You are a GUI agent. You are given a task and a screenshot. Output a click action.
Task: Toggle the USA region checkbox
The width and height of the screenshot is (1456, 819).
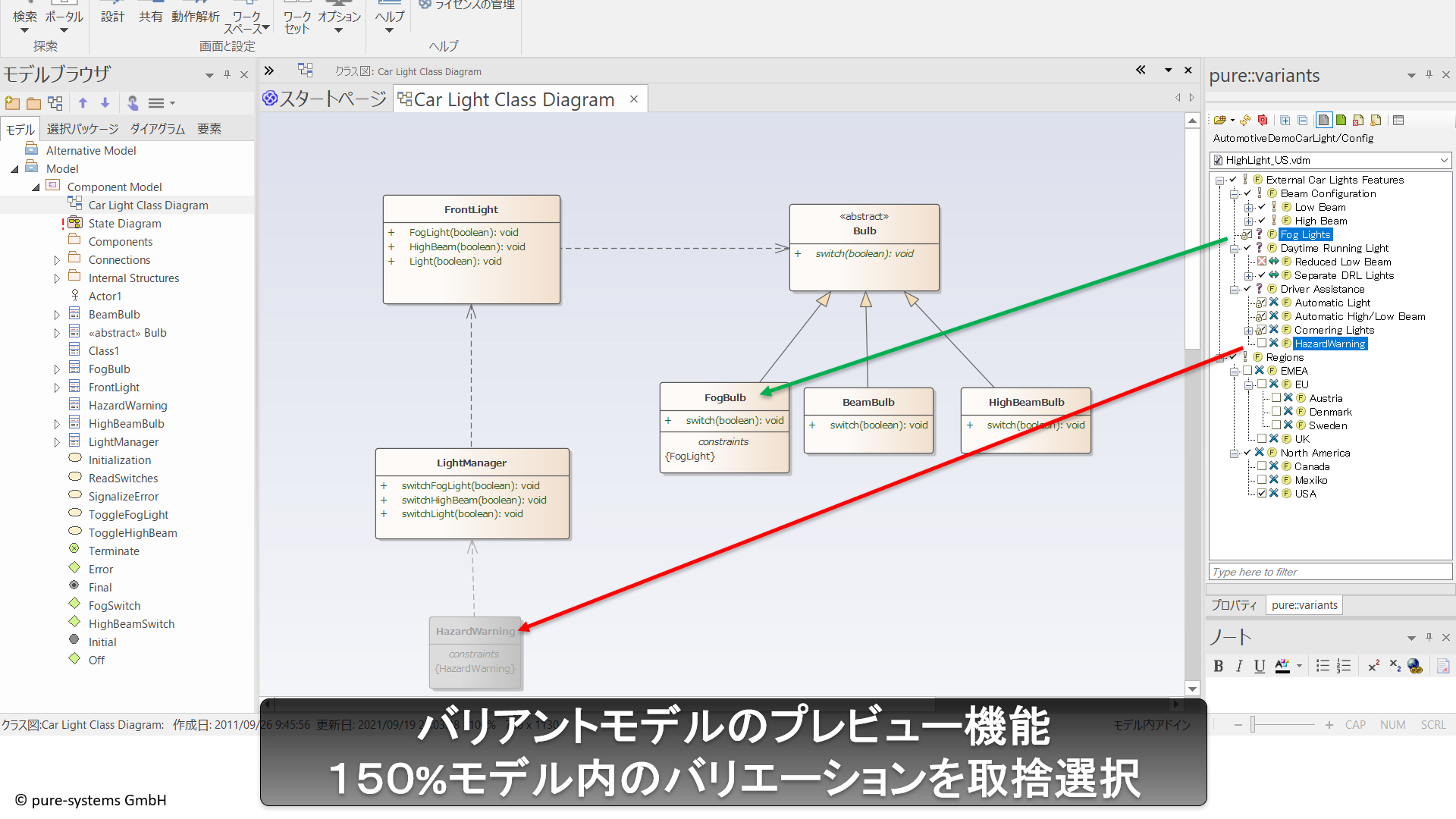(x=1263, y=494)
